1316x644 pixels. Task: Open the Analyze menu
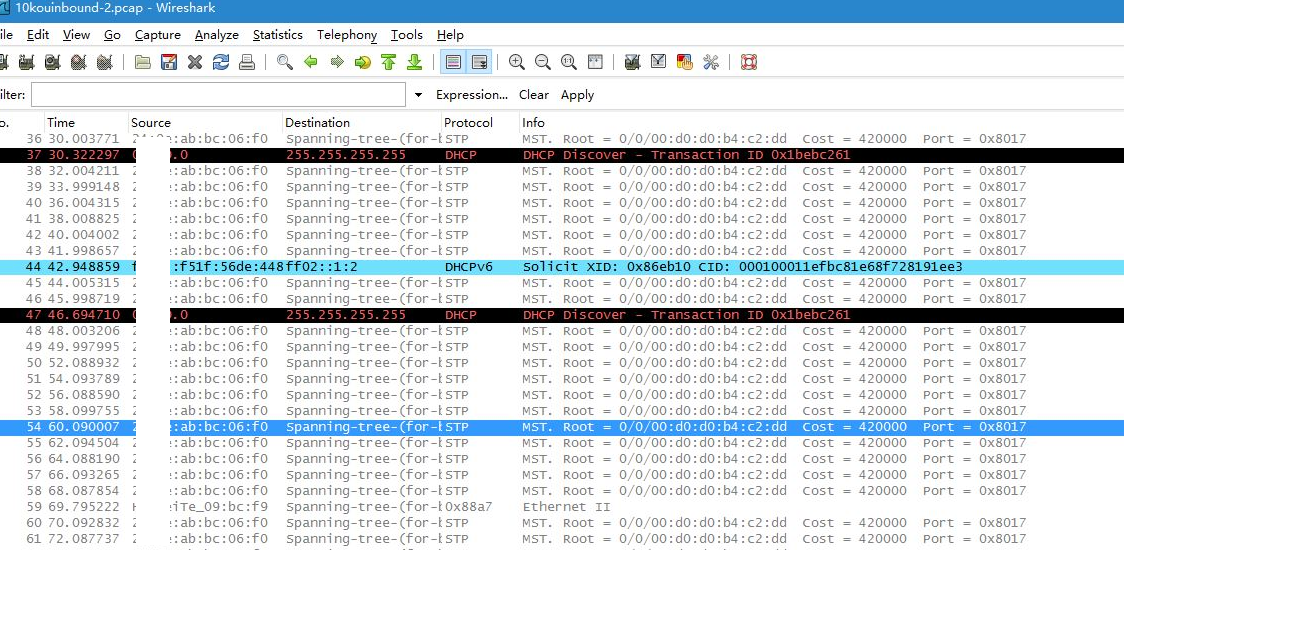coord(216,35)
